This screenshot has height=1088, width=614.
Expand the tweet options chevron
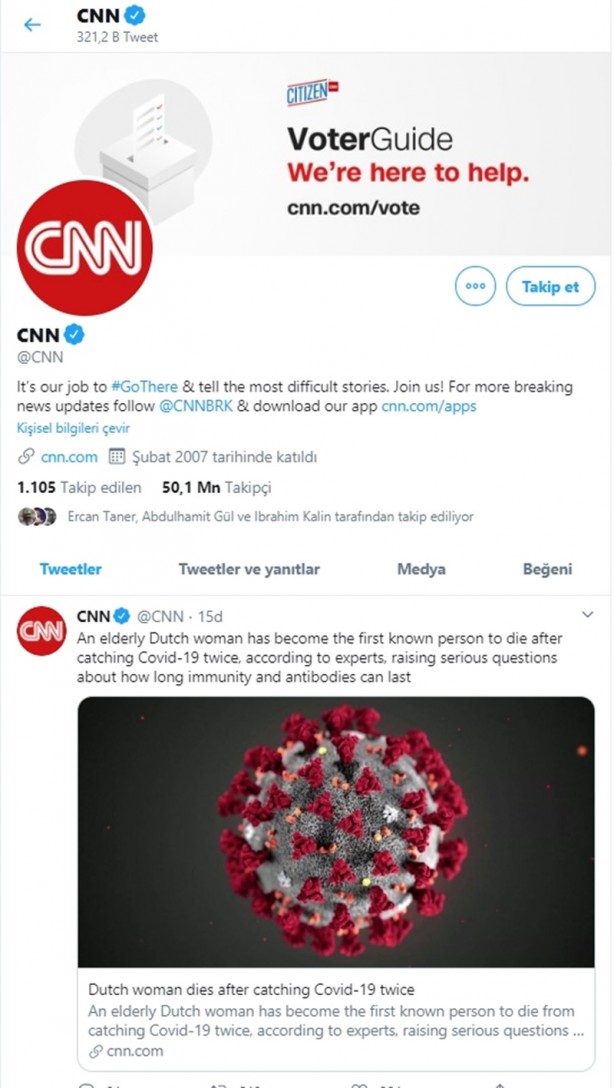tap(588, 615)
